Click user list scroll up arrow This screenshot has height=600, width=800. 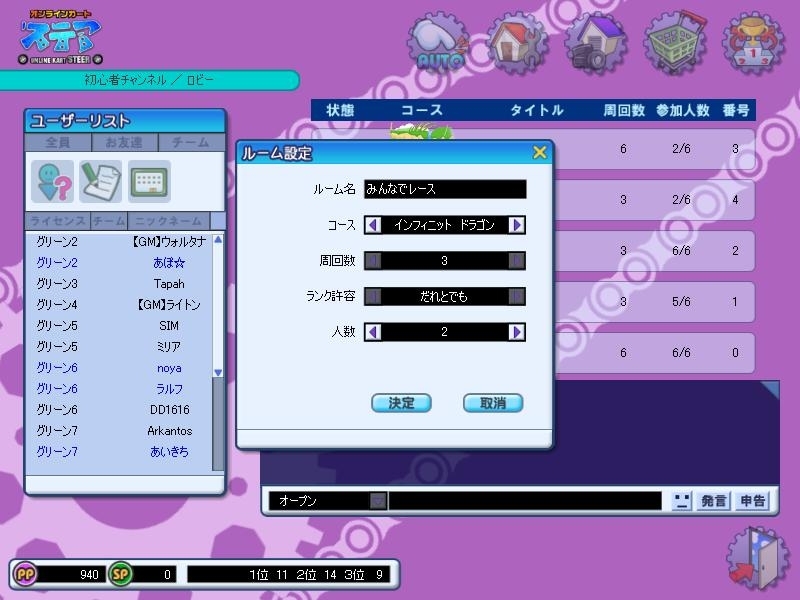[x=218, y=240]
